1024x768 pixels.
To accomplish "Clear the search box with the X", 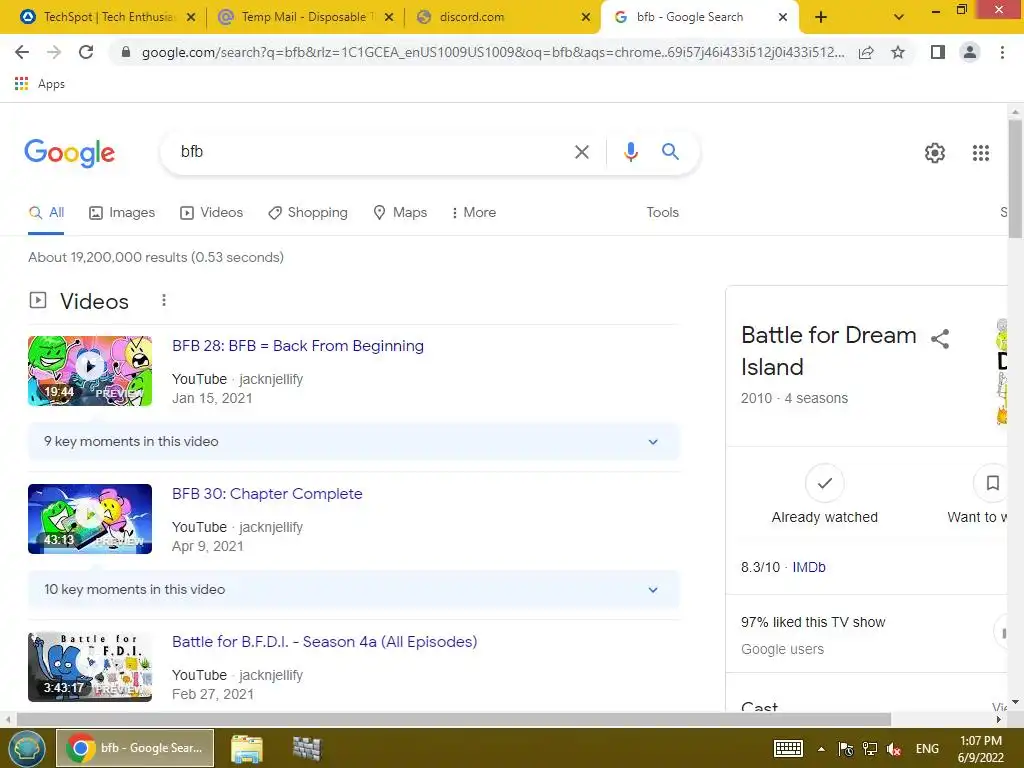I will click(x=581, y=152).
